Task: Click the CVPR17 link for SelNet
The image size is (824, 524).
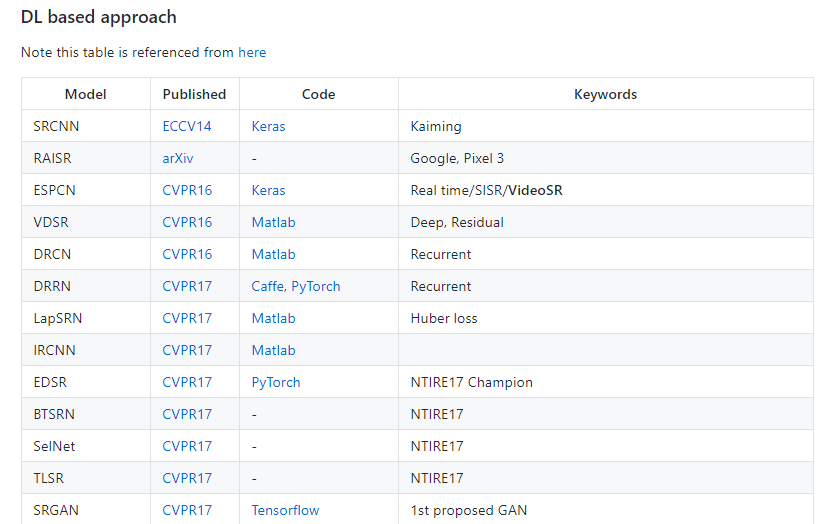Action: [x=187, y=446]
